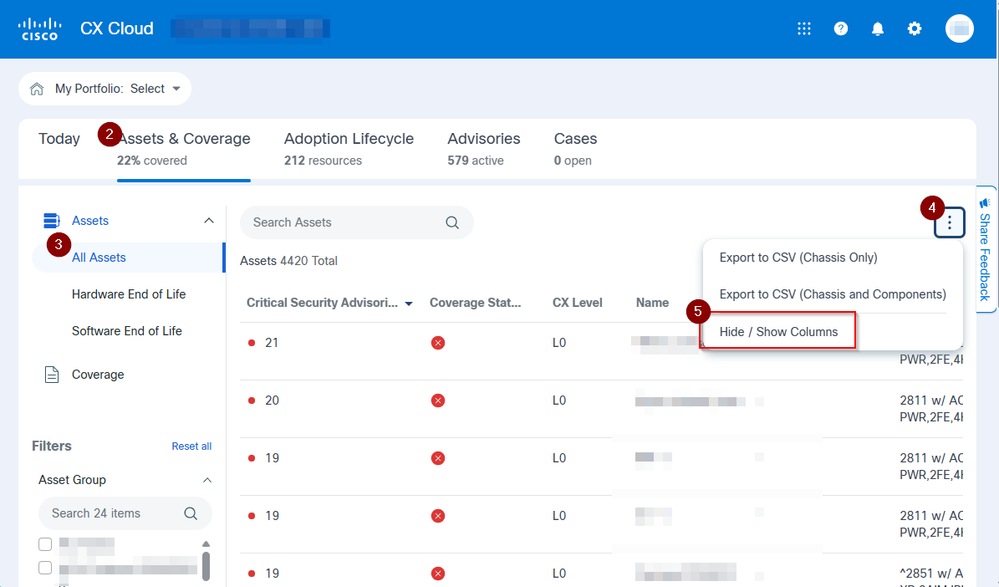The image size is (999, 587).
Task: Switch to the Cases tab
Action: point(575,149)
